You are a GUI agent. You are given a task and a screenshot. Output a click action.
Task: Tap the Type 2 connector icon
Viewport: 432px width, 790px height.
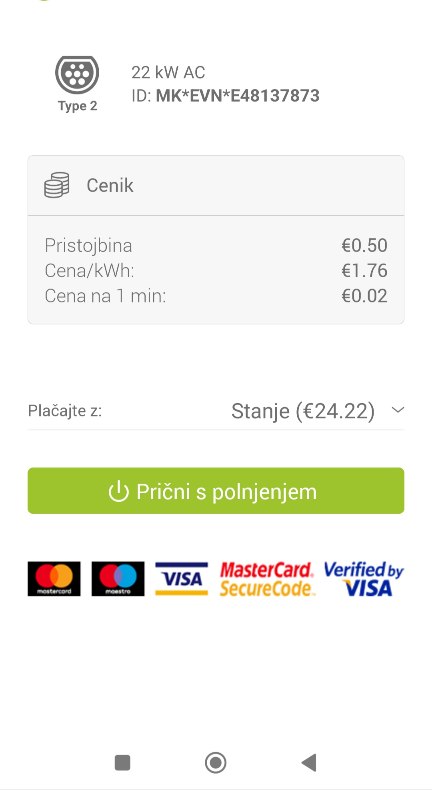click(x=77, y=75)
